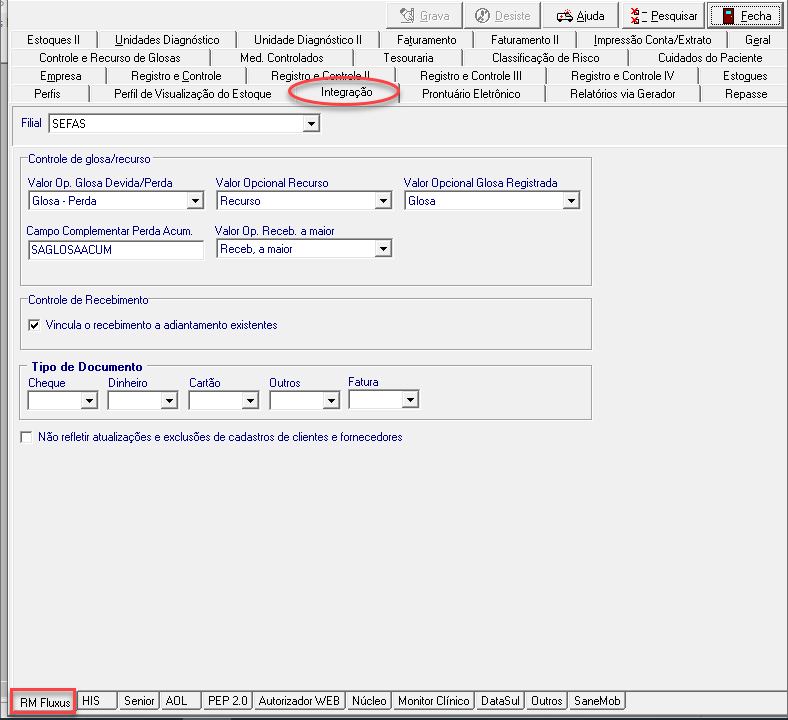Switch to Cuidados do Paciente tab
This screenshot has width=788, height=720.
pyautogui.click(x=710, y=58)
